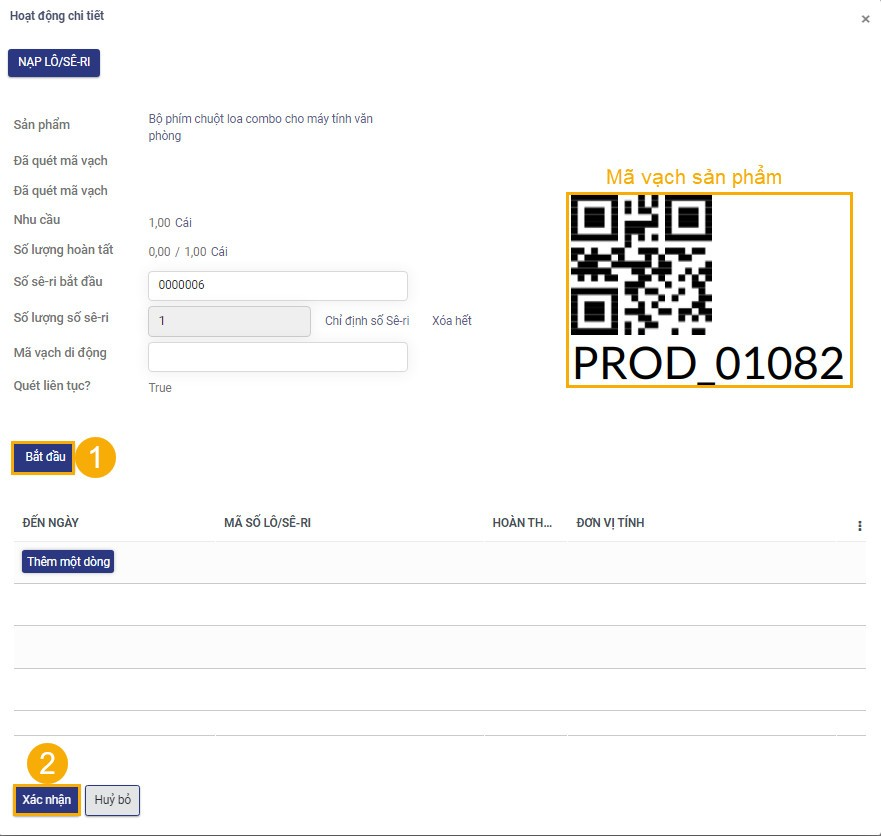Click the NẠP LÔ/SÊ-RI button
Image resolution: width=881 pixels, height=836 pixels.
point(54,62)
